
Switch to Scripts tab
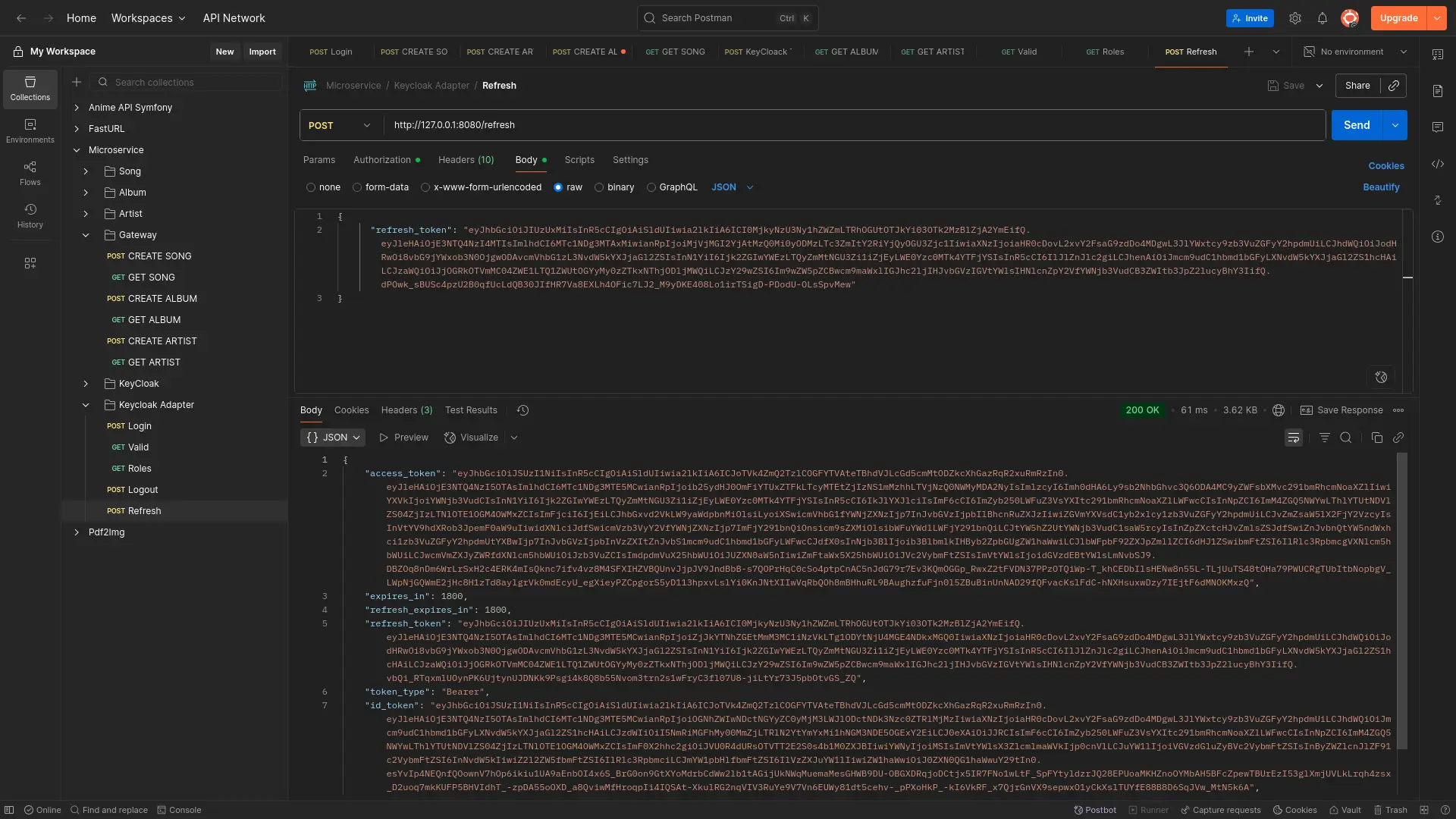tap(579, 160)
